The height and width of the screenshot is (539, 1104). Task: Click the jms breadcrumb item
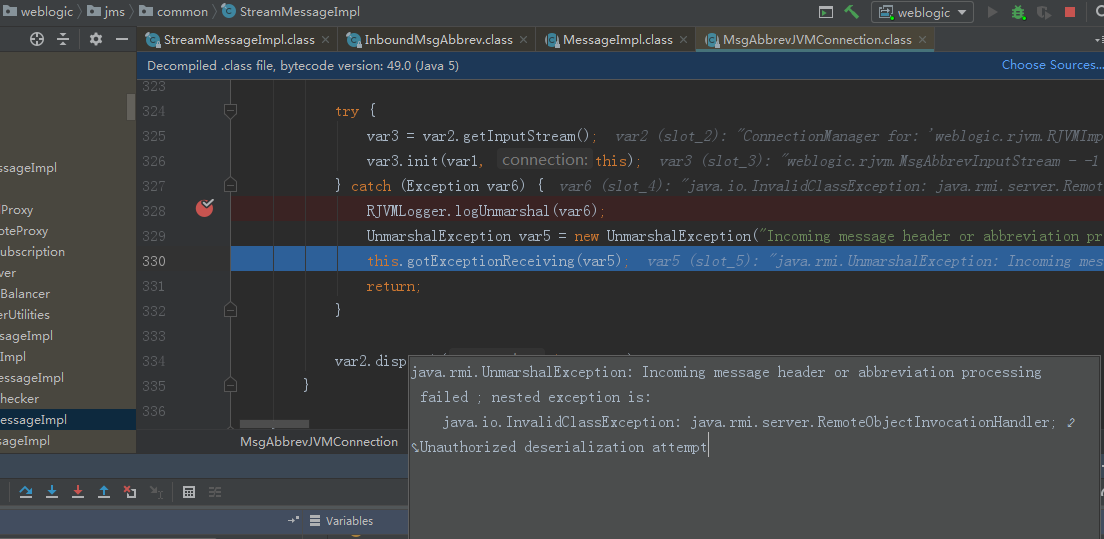pos(105,12)
